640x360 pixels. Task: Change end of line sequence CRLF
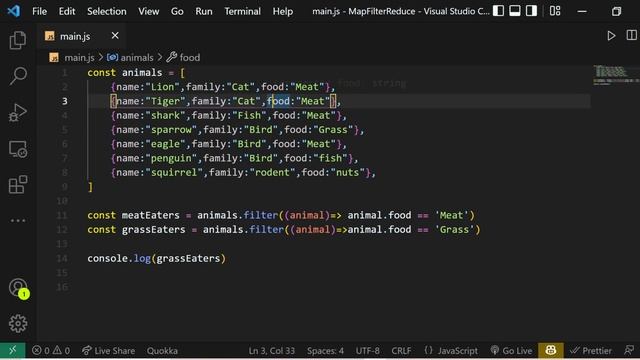(x=401, y=351)
